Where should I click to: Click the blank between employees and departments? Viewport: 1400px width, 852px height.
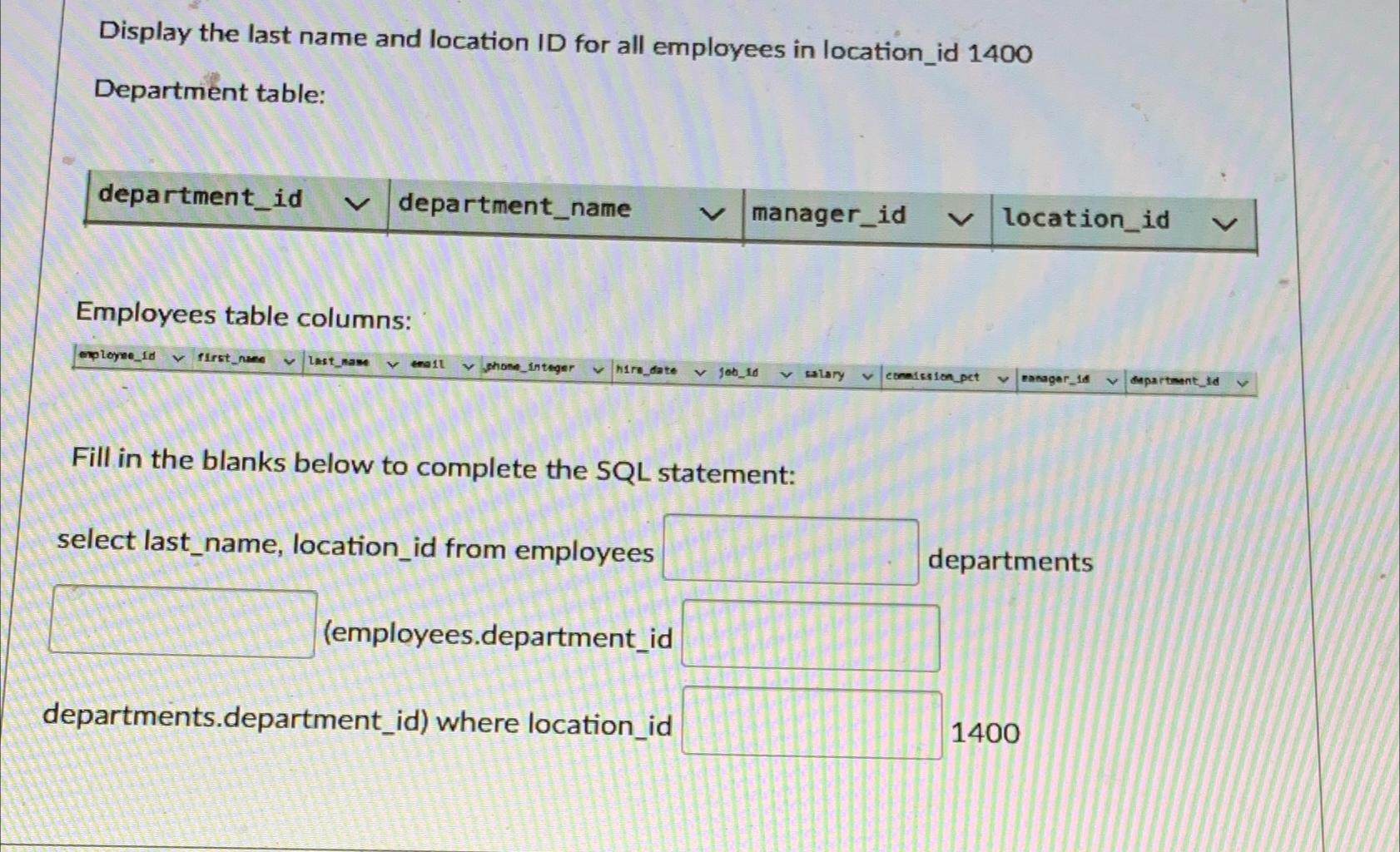point(791,550)
